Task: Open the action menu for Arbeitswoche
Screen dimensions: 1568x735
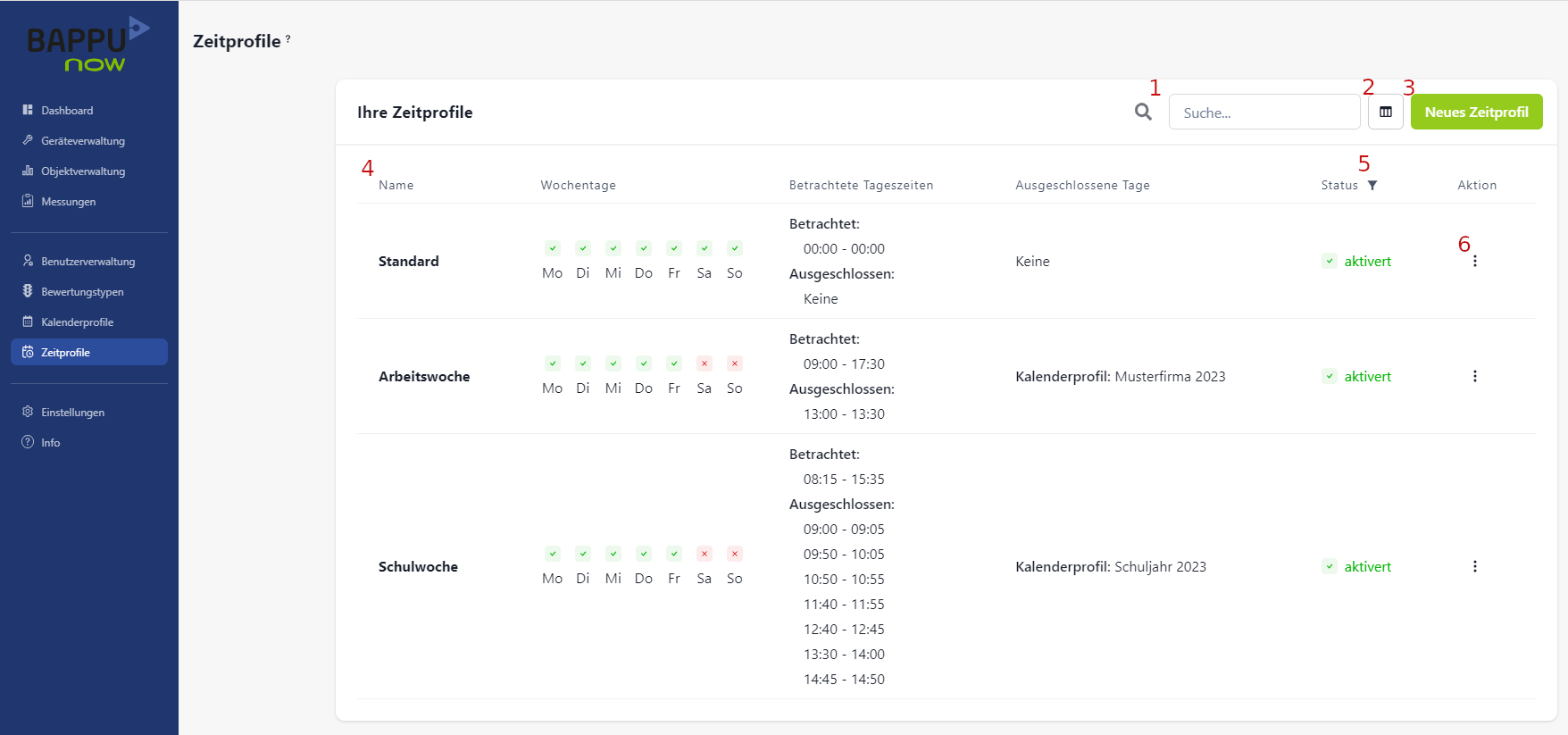Action: point(1475,376)
